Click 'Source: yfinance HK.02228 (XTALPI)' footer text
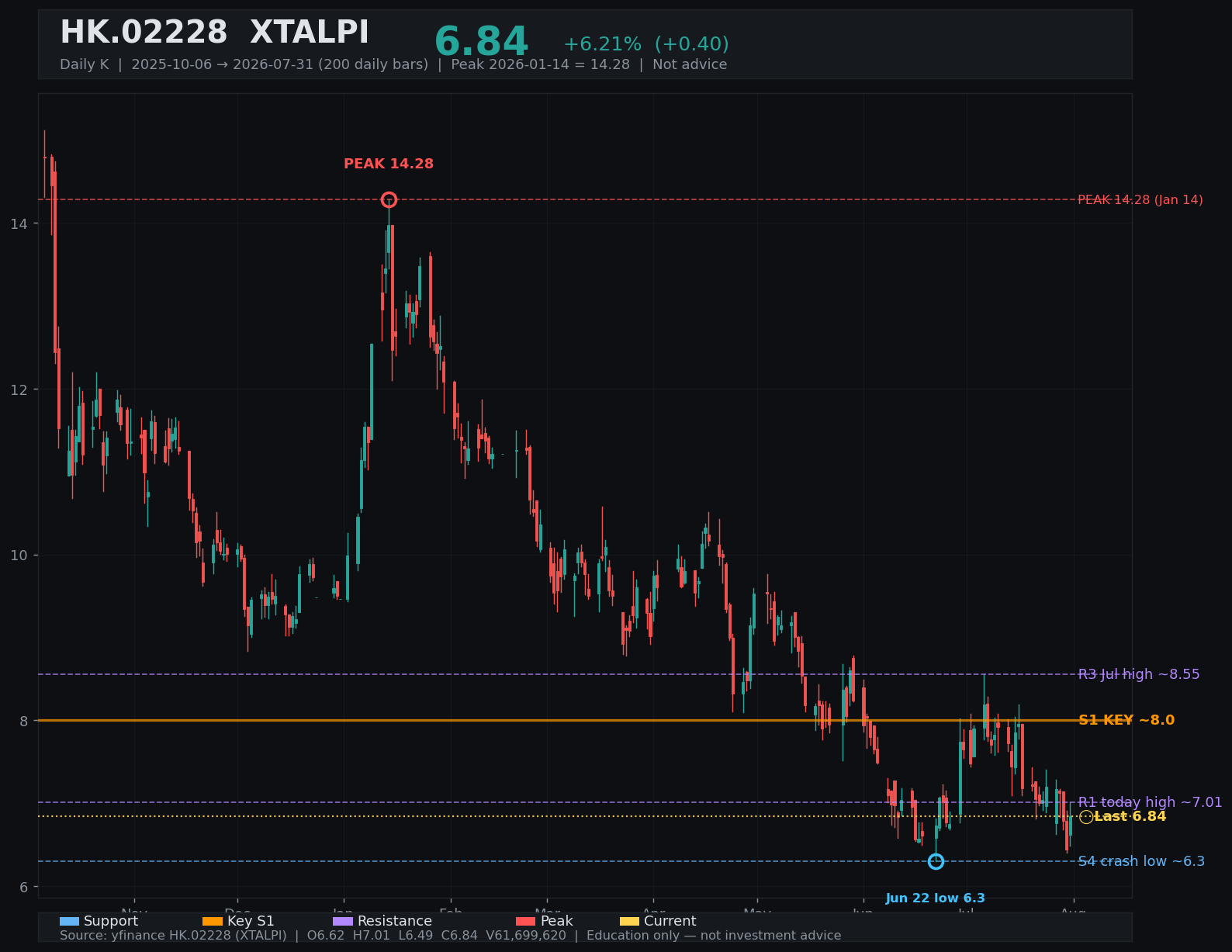This screenshot has height=952, width=1232. (x=173, y=936)
